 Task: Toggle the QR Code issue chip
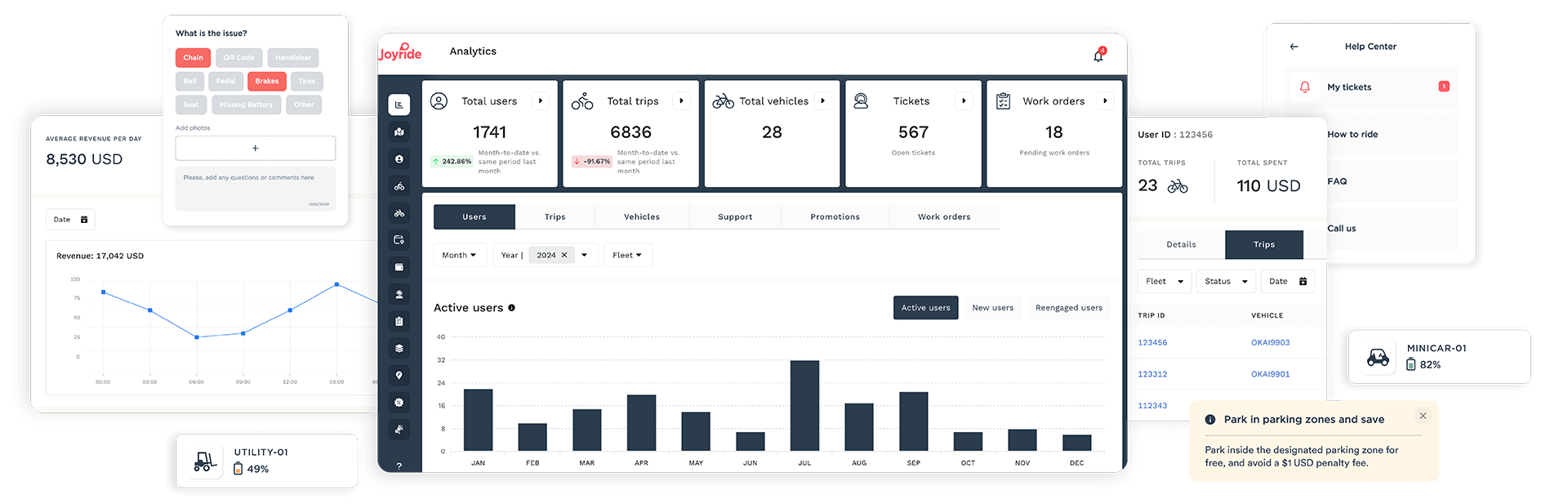coord(239,57)
